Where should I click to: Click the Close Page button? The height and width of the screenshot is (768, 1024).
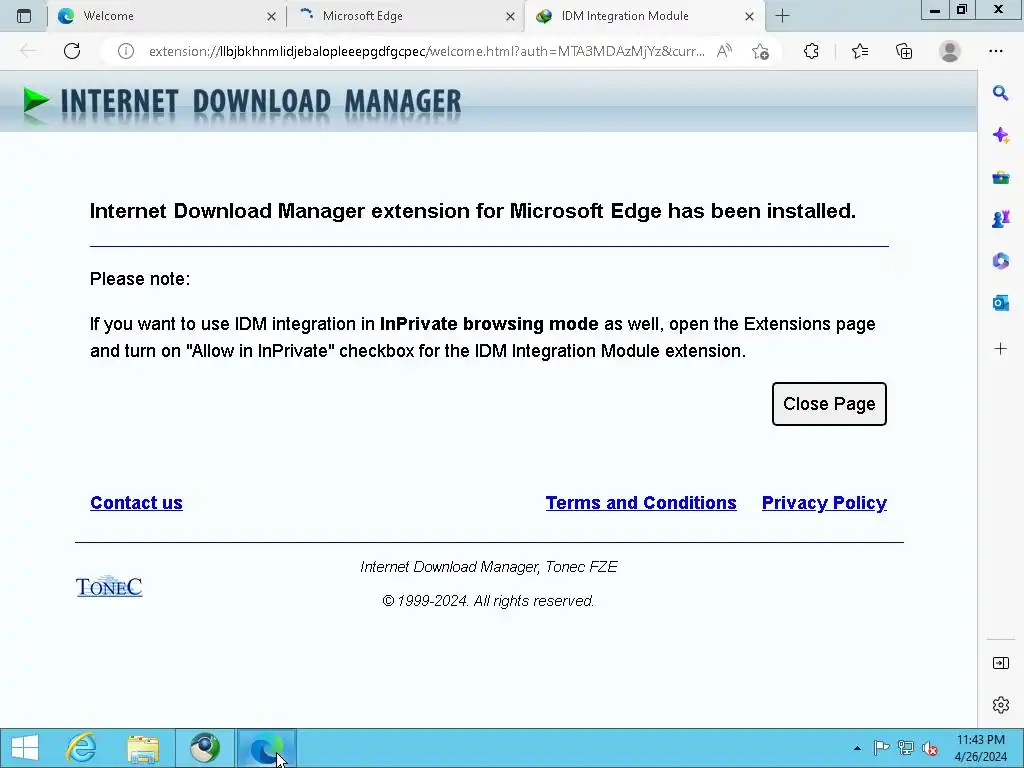point(829,404)
